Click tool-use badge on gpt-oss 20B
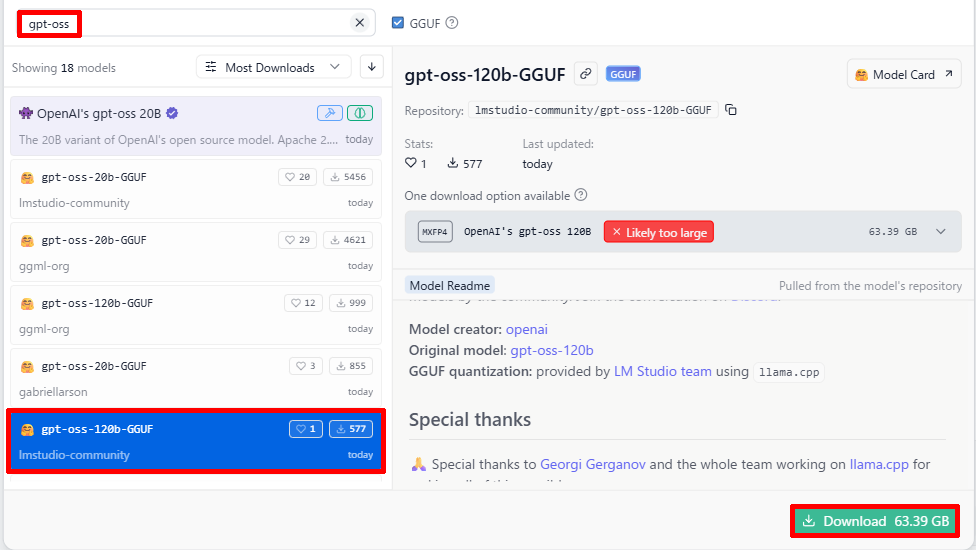The width and height of the screenshot is (976, 550). coord(330,113)
